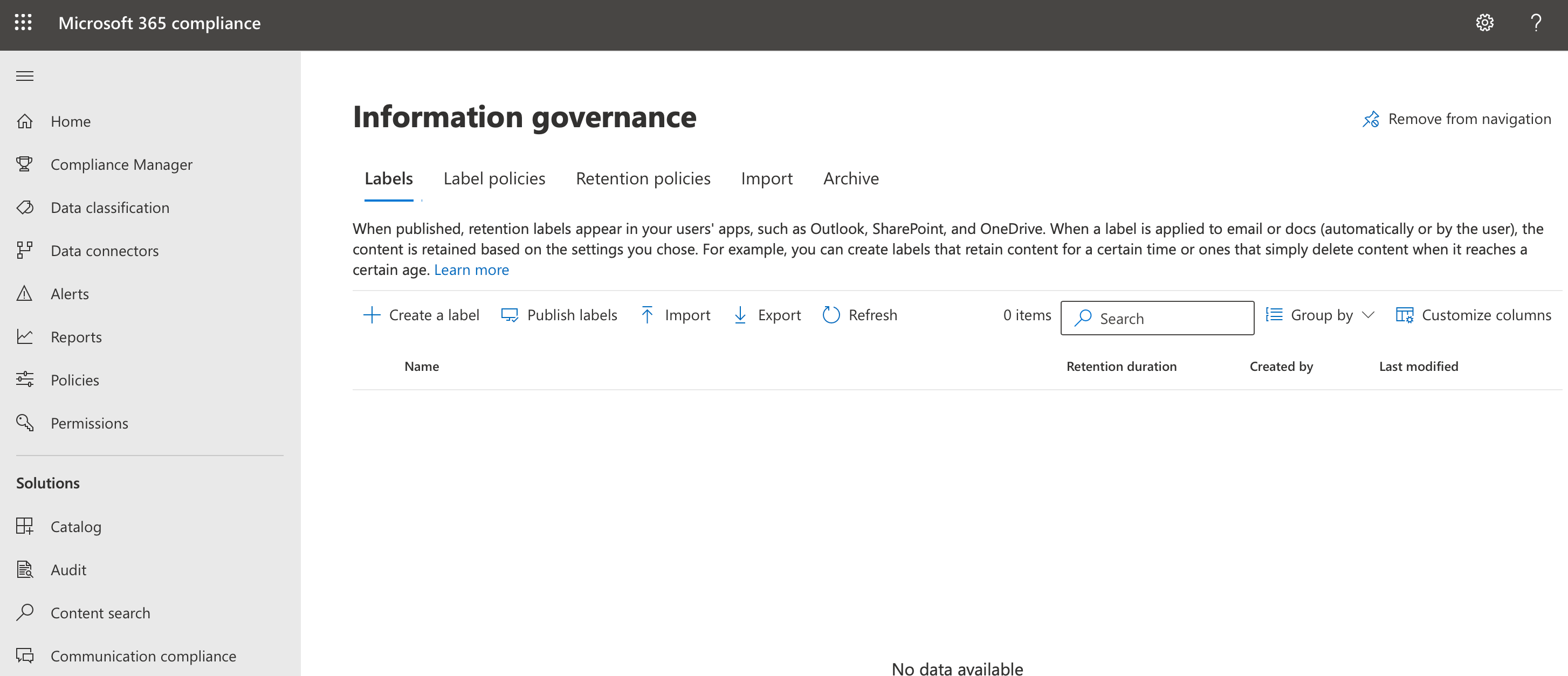
Task: Open the Archive tab
Action: (850, 178)
